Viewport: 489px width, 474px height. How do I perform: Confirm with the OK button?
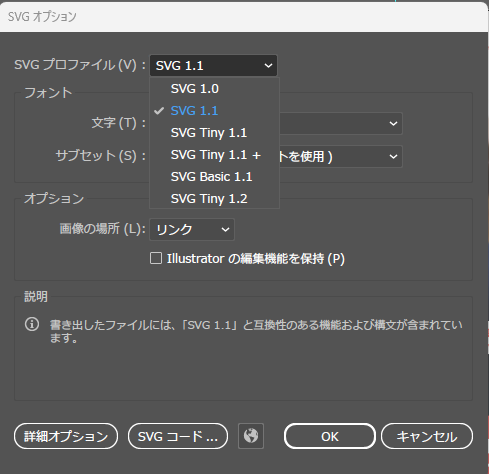tap(330, 436)
